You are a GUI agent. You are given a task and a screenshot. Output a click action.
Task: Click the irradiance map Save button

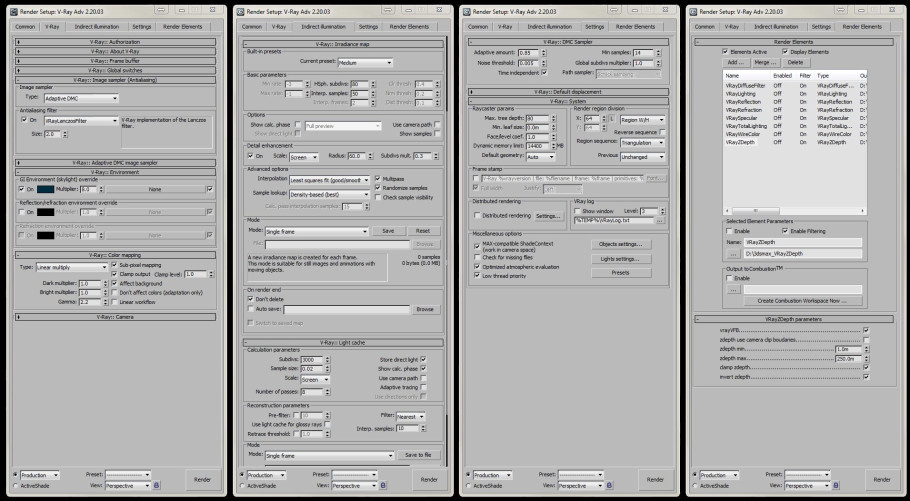pyautogui.click(x=388, y=231)
